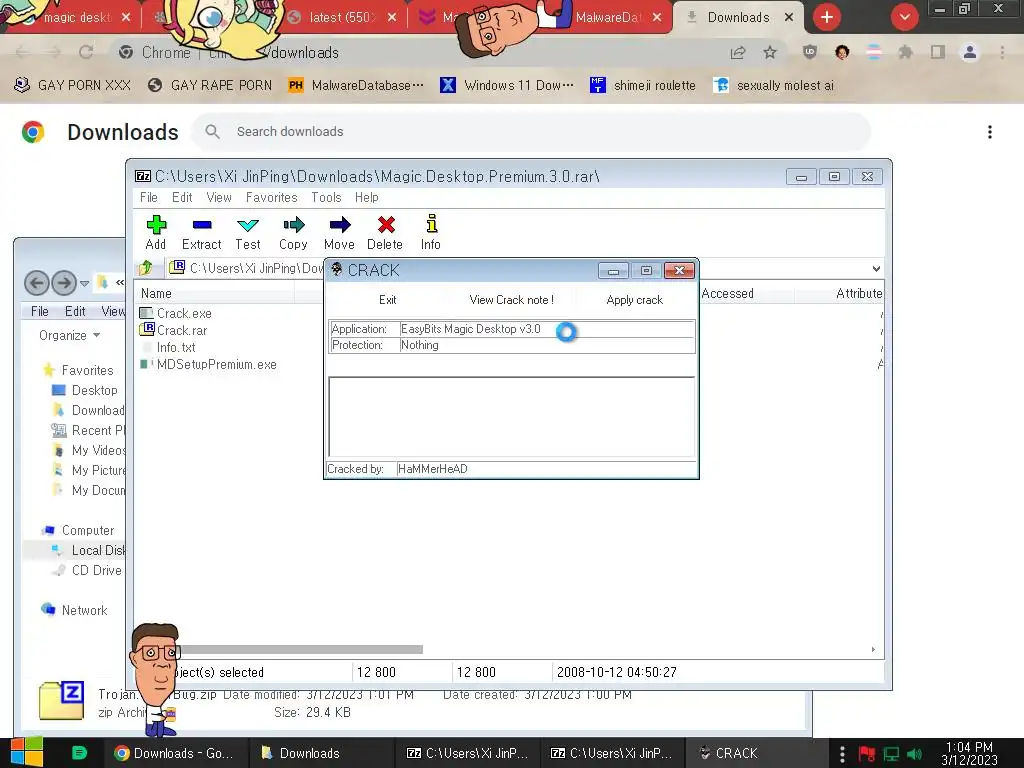Open the uBlock shield extension icon
Screen dimensions: 1024x768
pyautogui.click(x=810, y=52)
